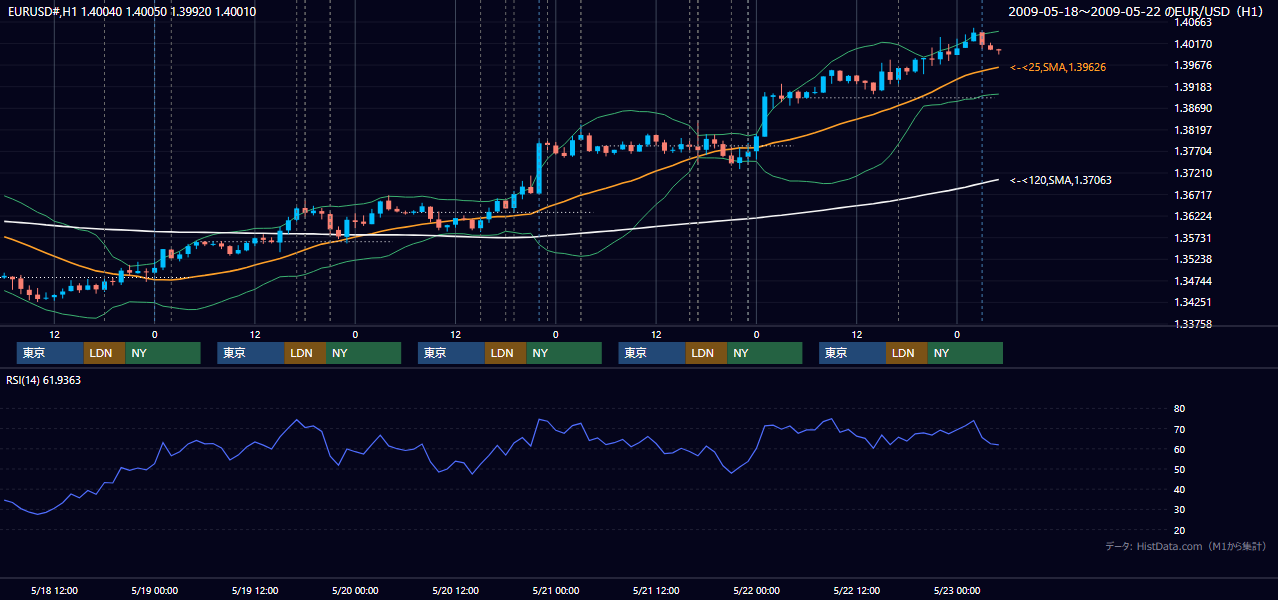Choose the LDN session block for 5/21
This screenshot has width=1278, height=600.
(706, 353)
